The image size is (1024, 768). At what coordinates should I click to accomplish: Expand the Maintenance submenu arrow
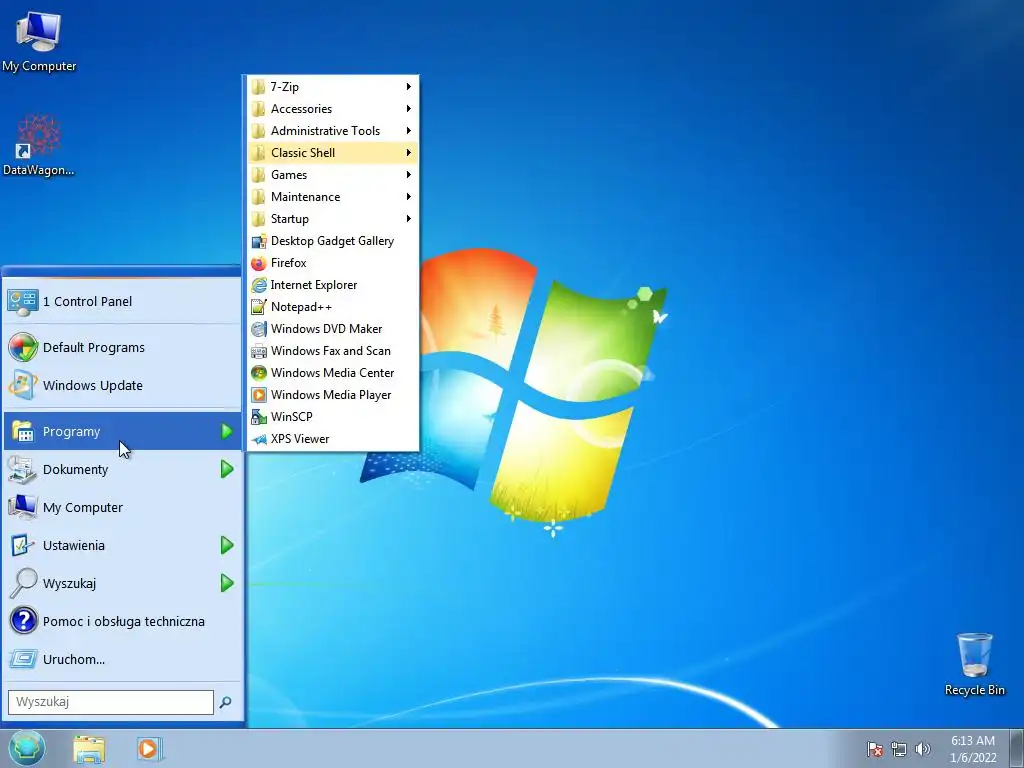pos(408,197)
